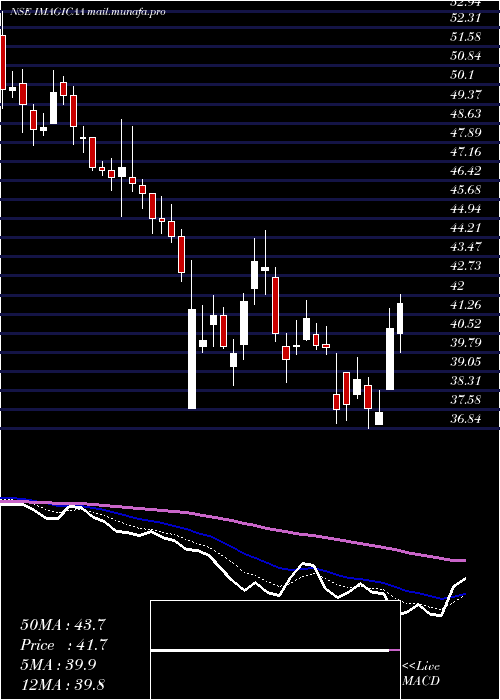Viewport: 500px width, 700px height.
Task: Select the 48.63 price axis label
Action: coord(465,113)
